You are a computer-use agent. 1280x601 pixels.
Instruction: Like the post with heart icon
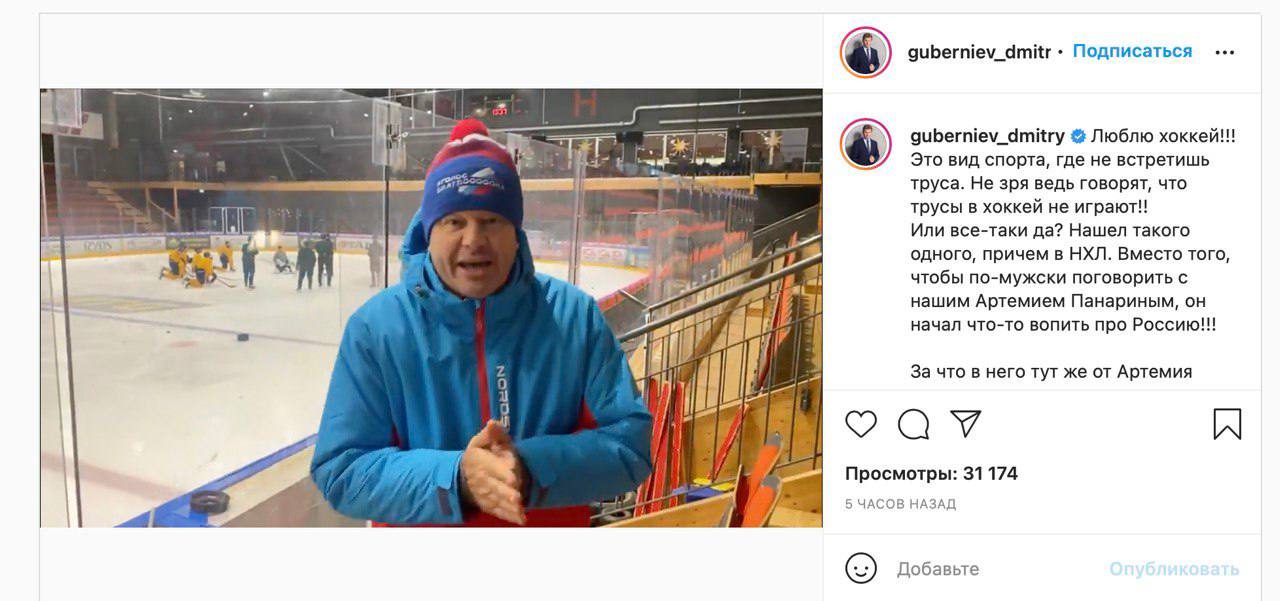861,424
